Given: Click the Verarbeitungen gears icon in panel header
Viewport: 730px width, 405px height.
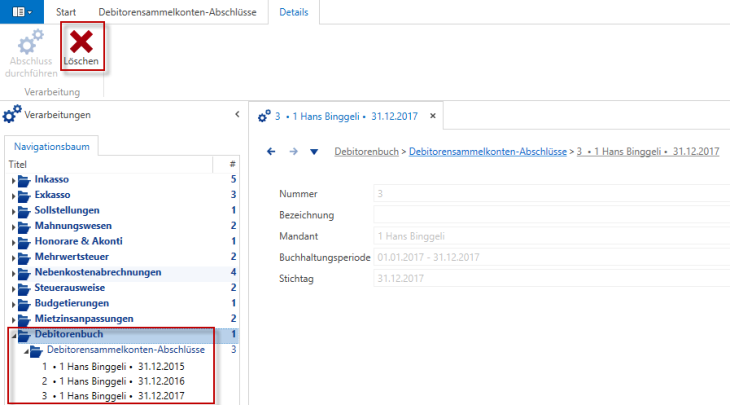Looking at the screenshot, I should point(12,114).
